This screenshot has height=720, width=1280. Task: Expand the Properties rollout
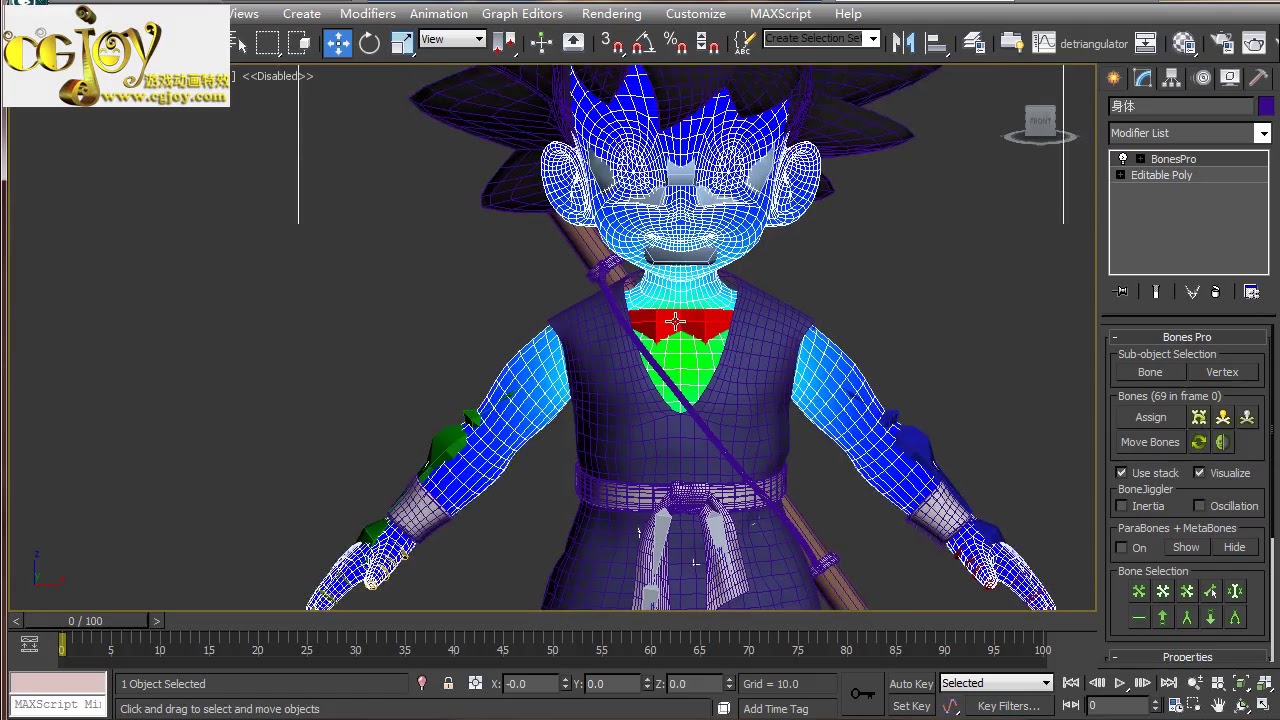point(1187,657)
